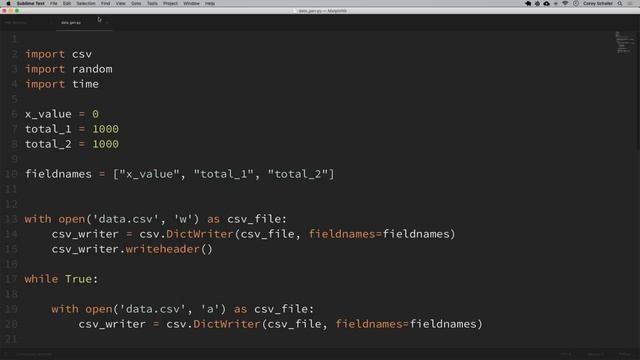Open the Sublime Text application menu
This screenshot has height=360, width=640.
point(31,3)
